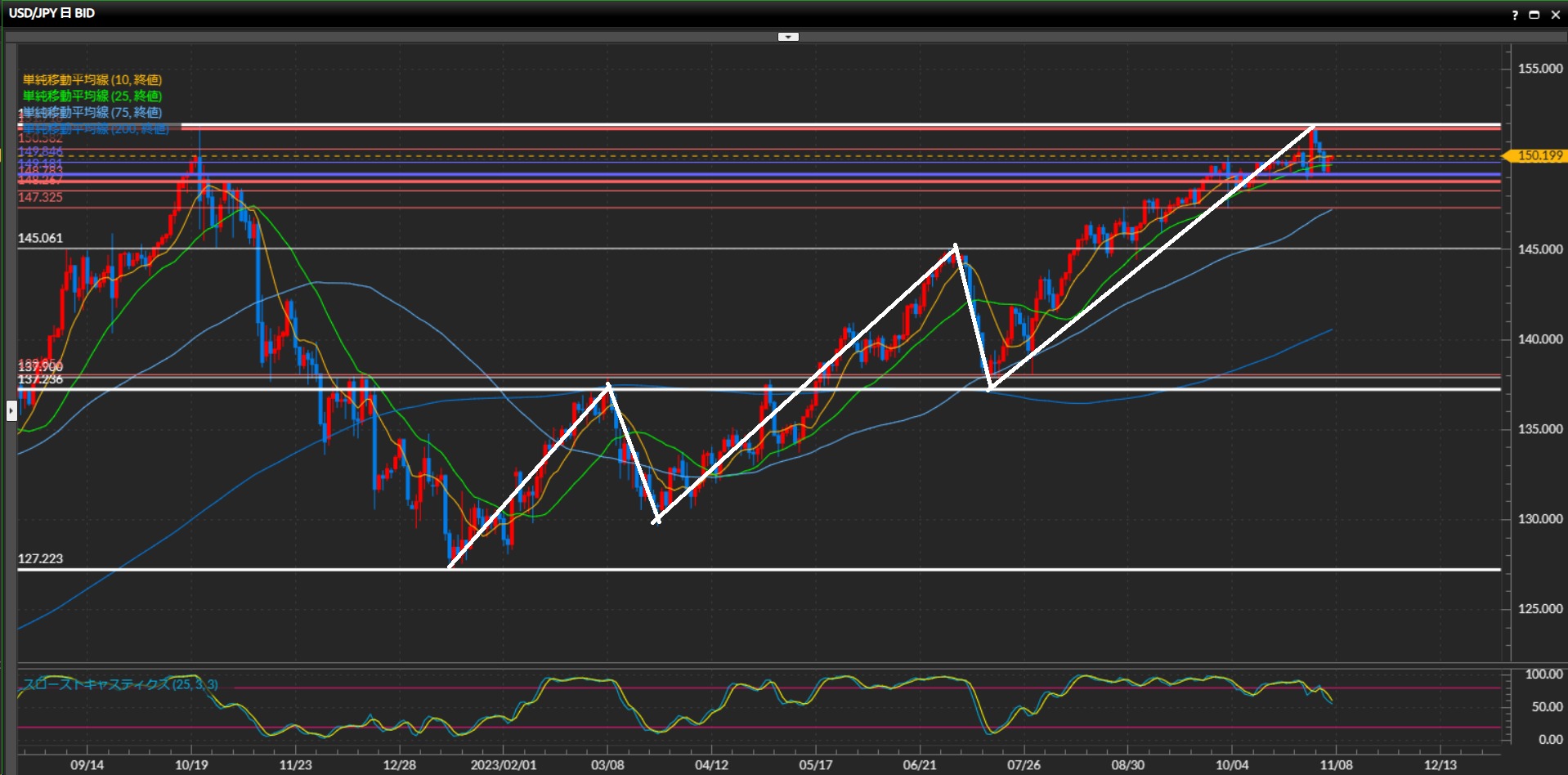Viewport: 1568px width, 775px height.
Task: Select the 75-period simple moving average label
Action: 92,112
